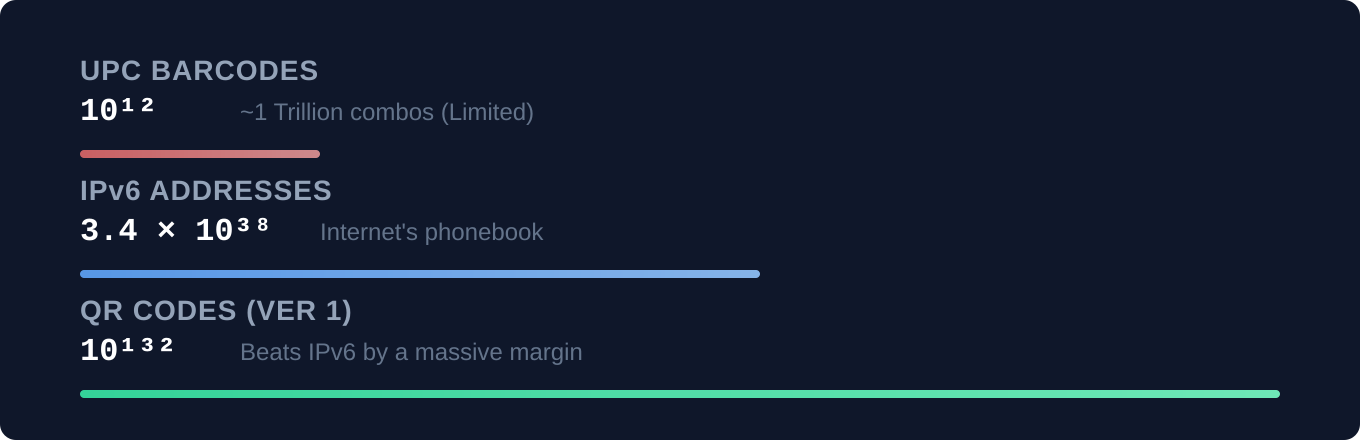Click the green QR Codes bar
1360x440 pixels.
[x=680, y=394]
